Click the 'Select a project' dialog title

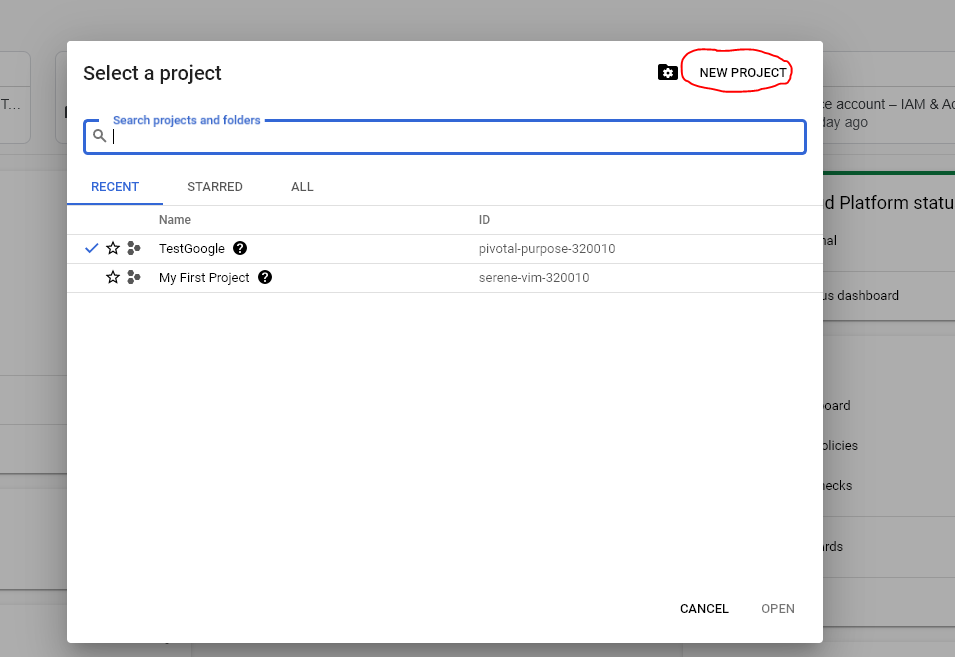click(152, 73)
